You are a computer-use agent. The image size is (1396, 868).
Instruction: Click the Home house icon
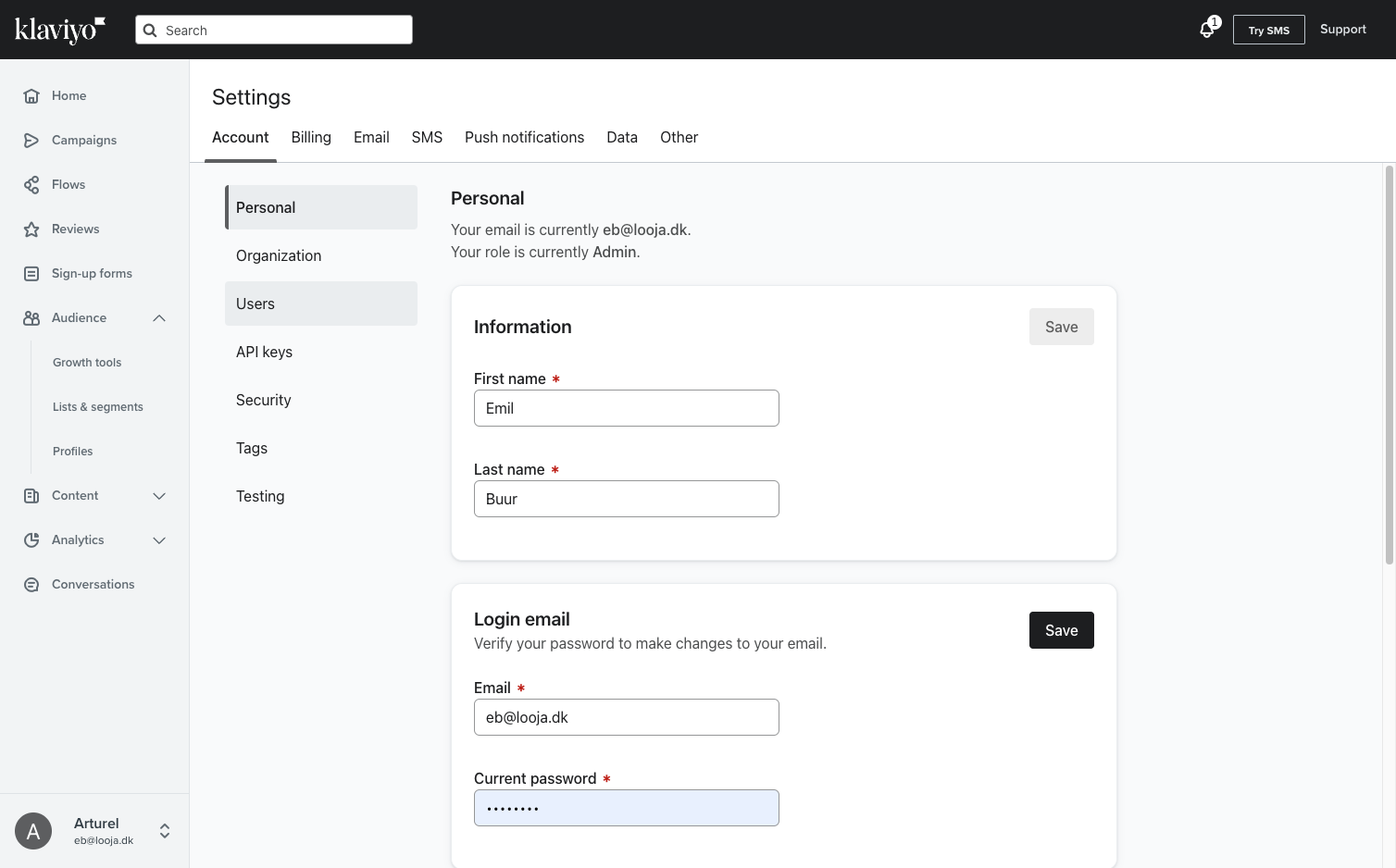click(31, 96)
